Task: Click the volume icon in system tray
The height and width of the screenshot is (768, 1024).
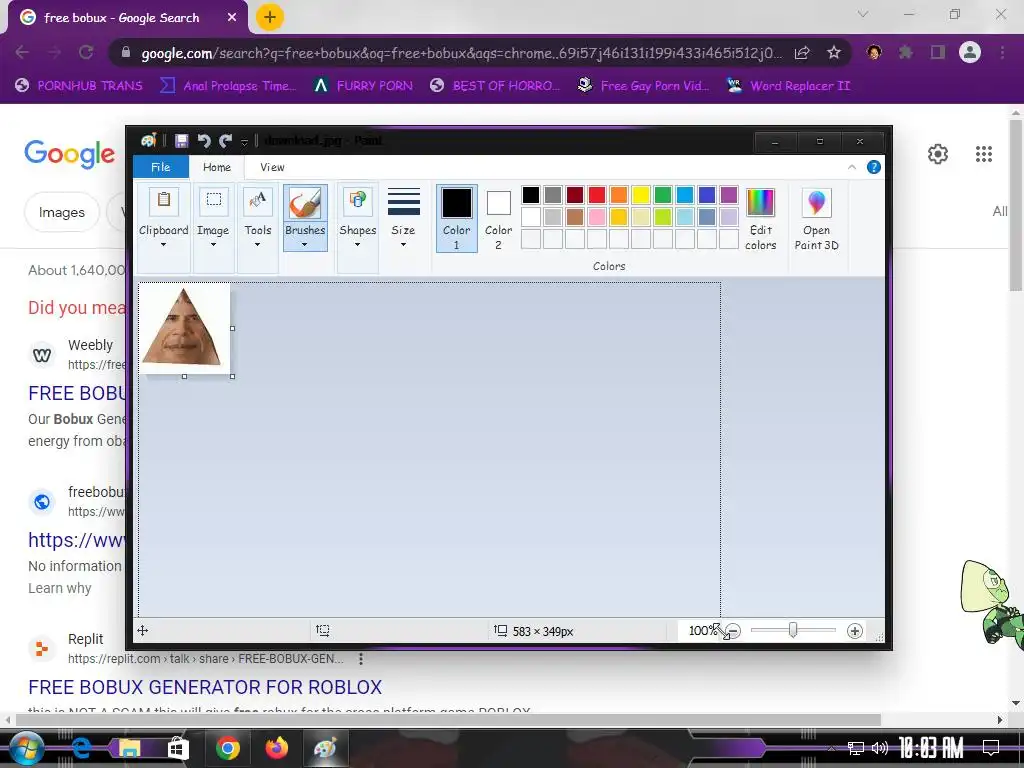Action: tap(880, 748)
